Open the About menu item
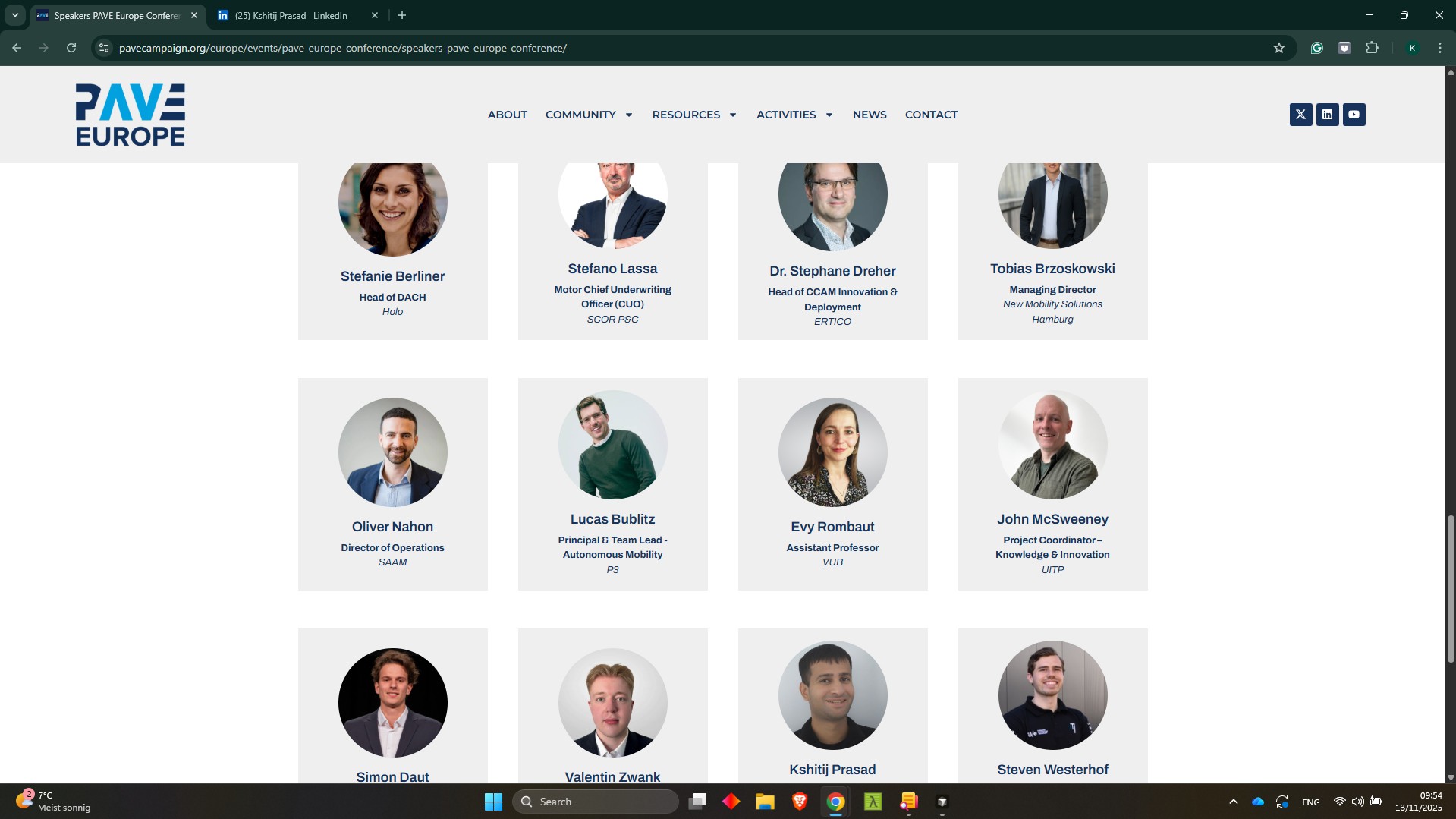 507,115
